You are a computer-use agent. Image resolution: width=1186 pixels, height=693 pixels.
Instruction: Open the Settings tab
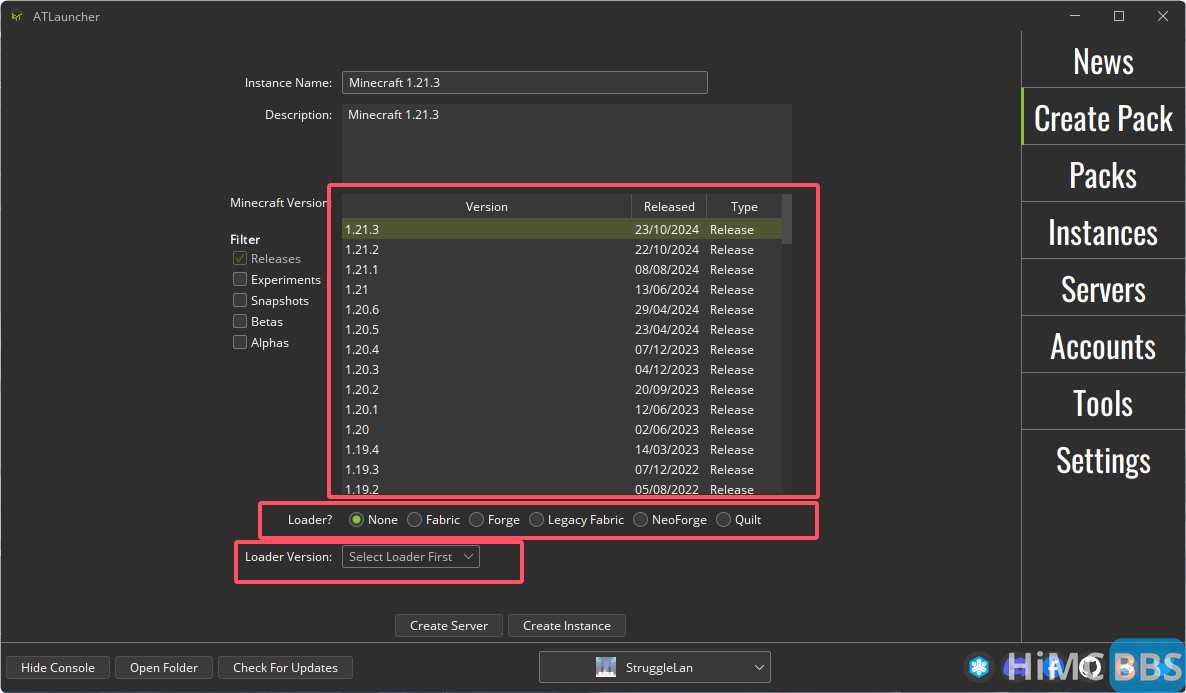[x=1103, y=460]
